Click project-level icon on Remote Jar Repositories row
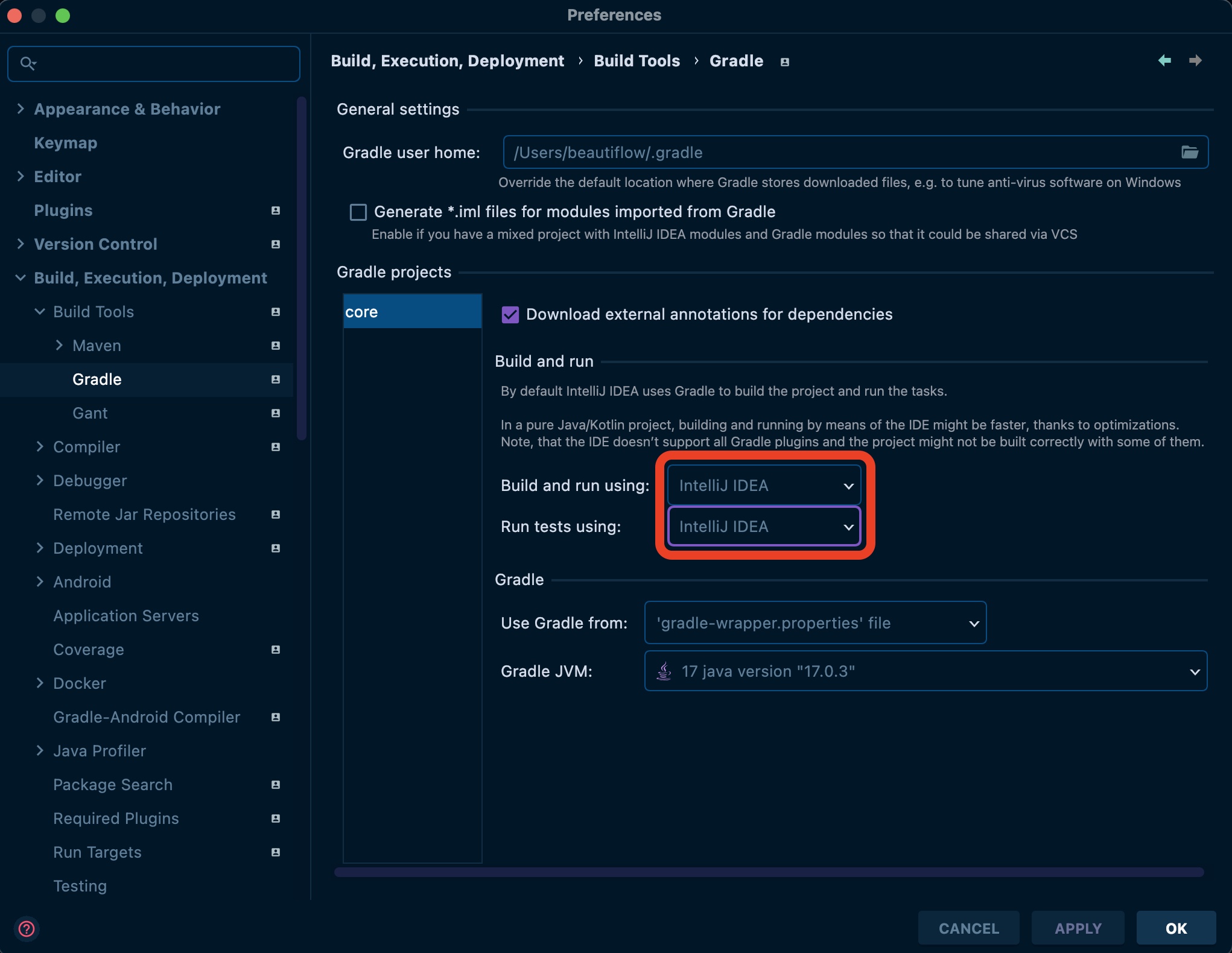The width and height of the screenshot is (1232, 953). [276, 514]
